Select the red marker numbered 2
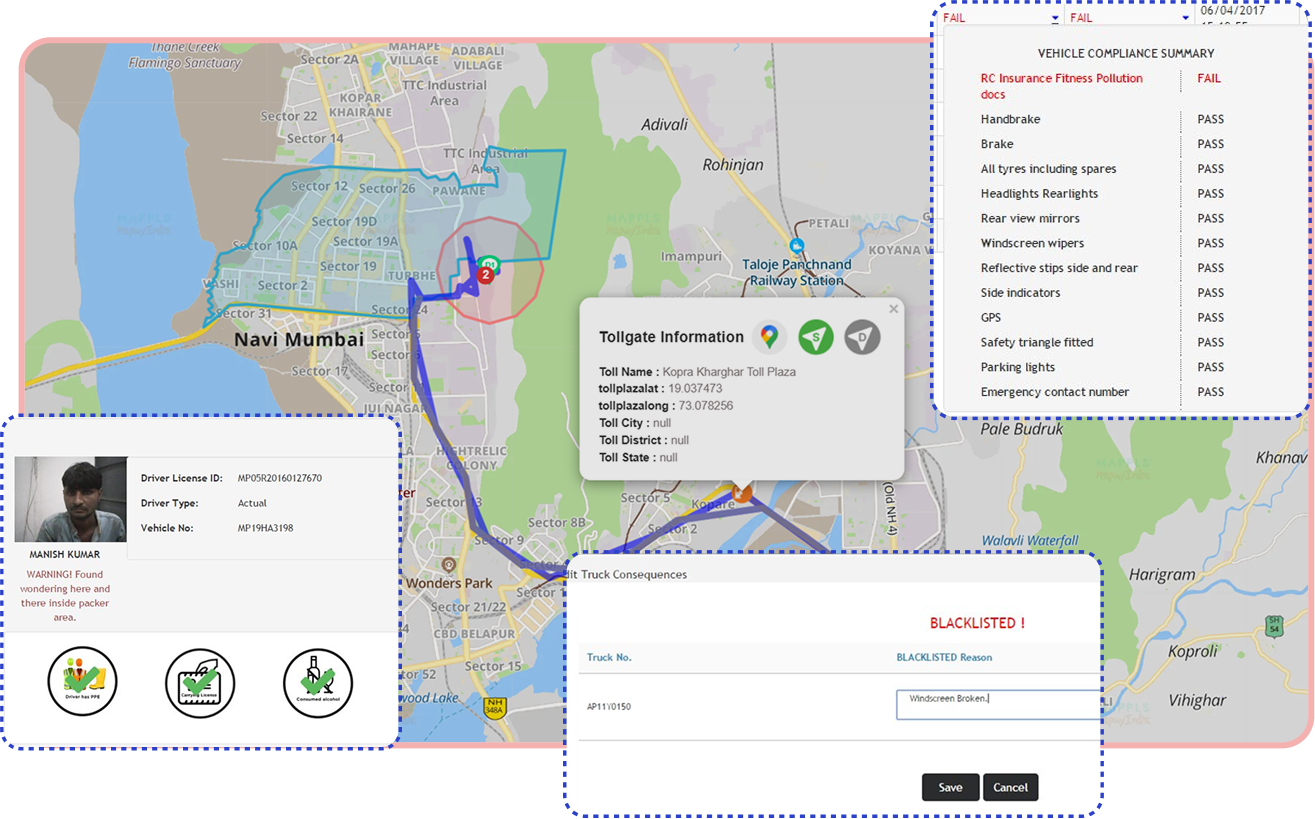This screenshot has width=1315, height=819. coord(486,274)
